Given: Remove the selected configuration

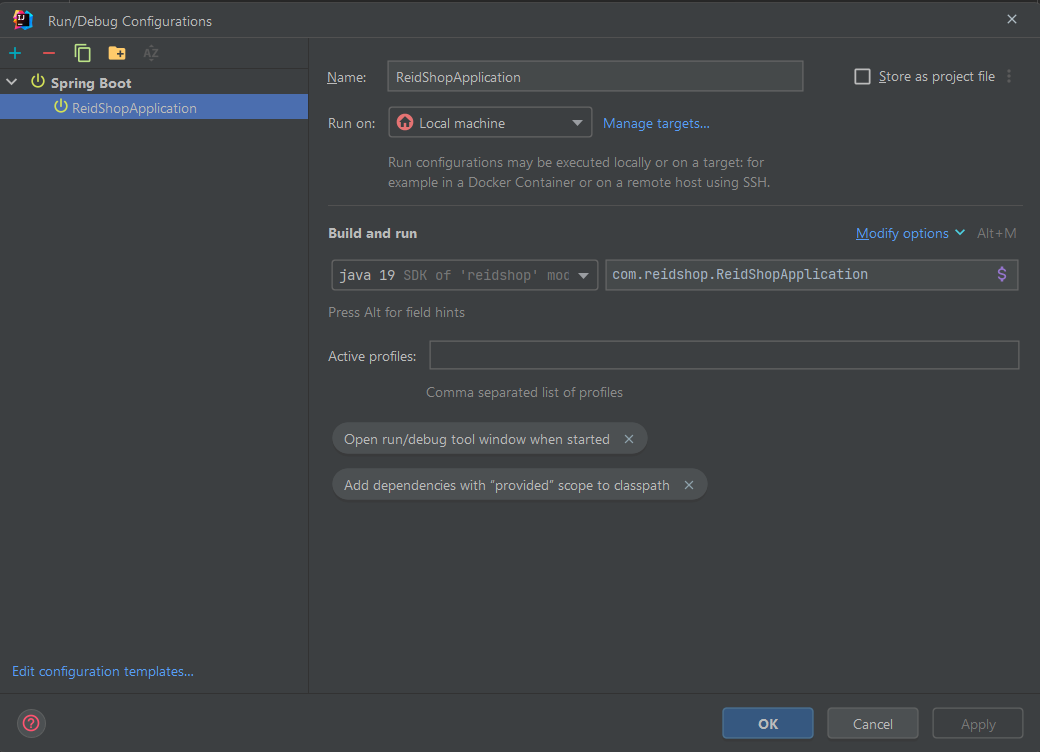Looking at the screenshot, I should (x=49, y=53).
